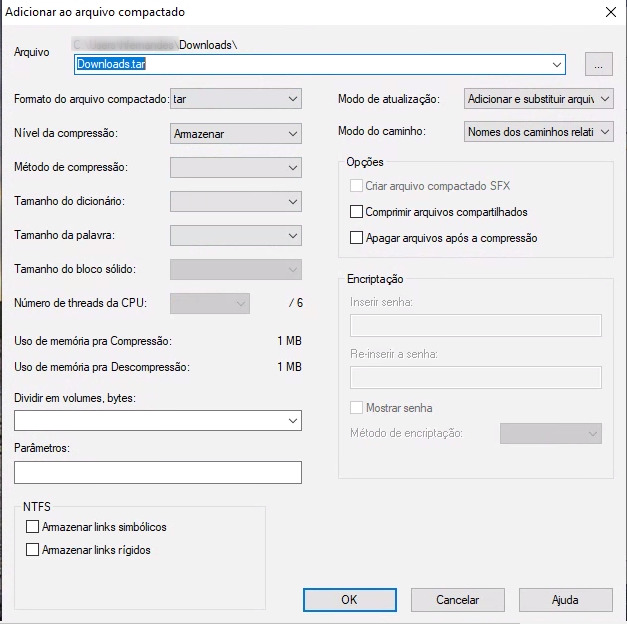Click the 'Opções' group label

[365, 162]
